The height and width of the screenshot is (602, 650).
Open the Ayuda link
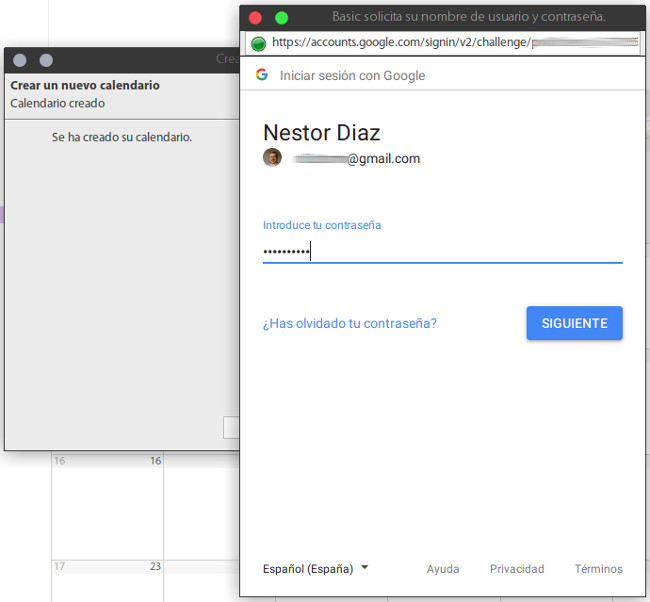[443, 569]
